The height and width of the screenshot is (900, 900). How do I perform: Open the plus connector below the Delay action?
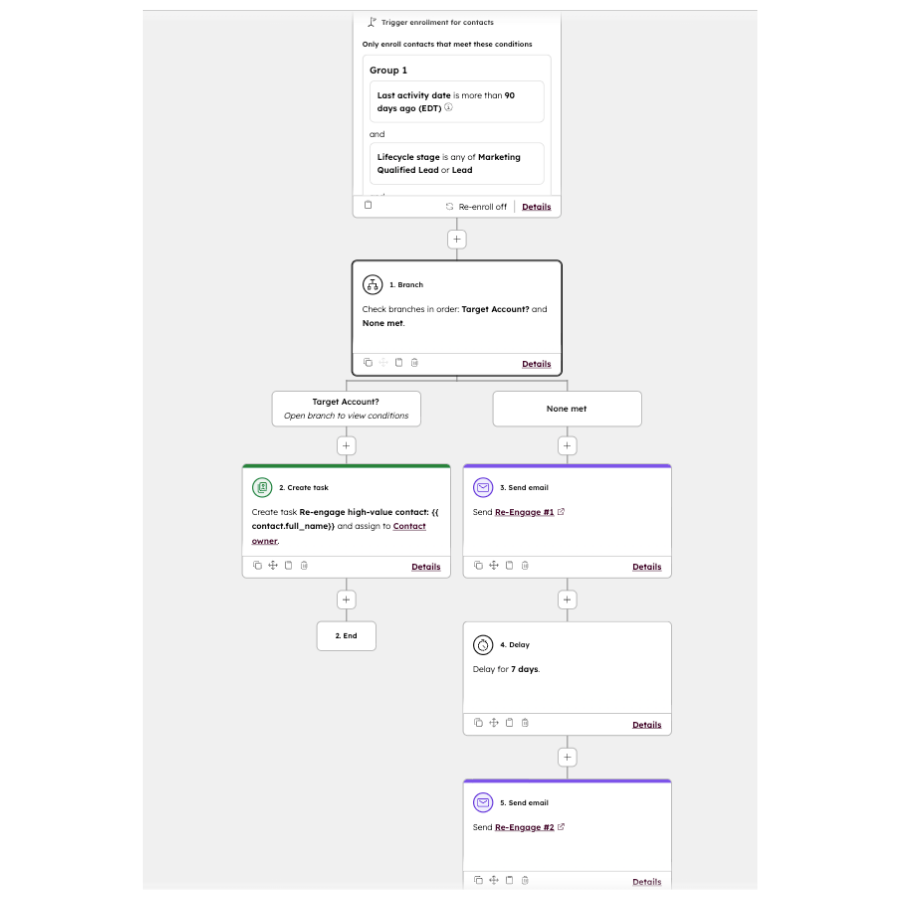[x=567, y=757]
